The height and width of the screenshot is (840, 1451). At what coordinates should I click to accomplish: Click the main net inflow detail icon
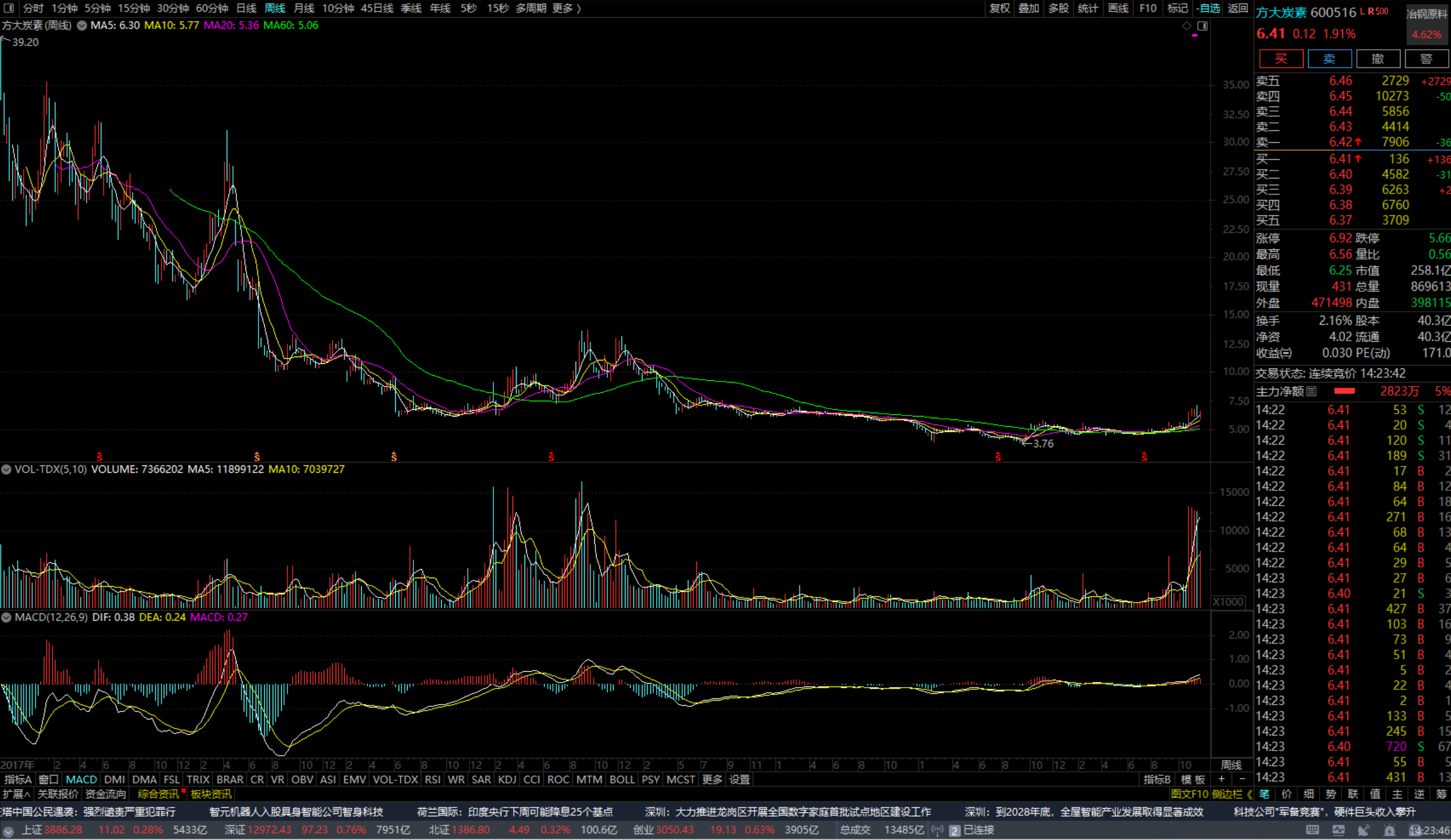click(1312, 392)
